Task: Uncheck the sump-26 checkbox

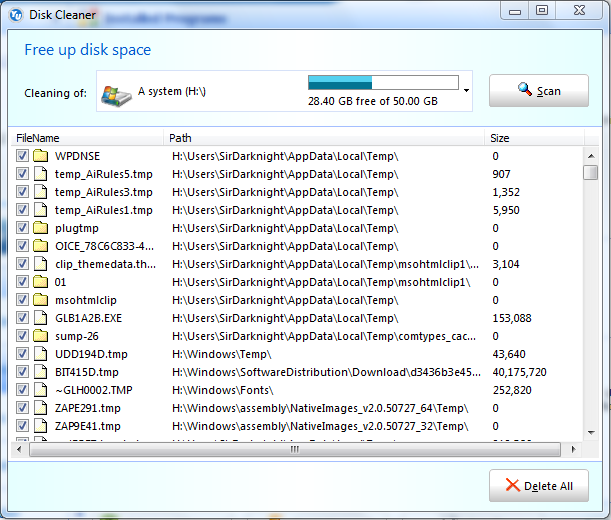Action: (x=22, y=336)
